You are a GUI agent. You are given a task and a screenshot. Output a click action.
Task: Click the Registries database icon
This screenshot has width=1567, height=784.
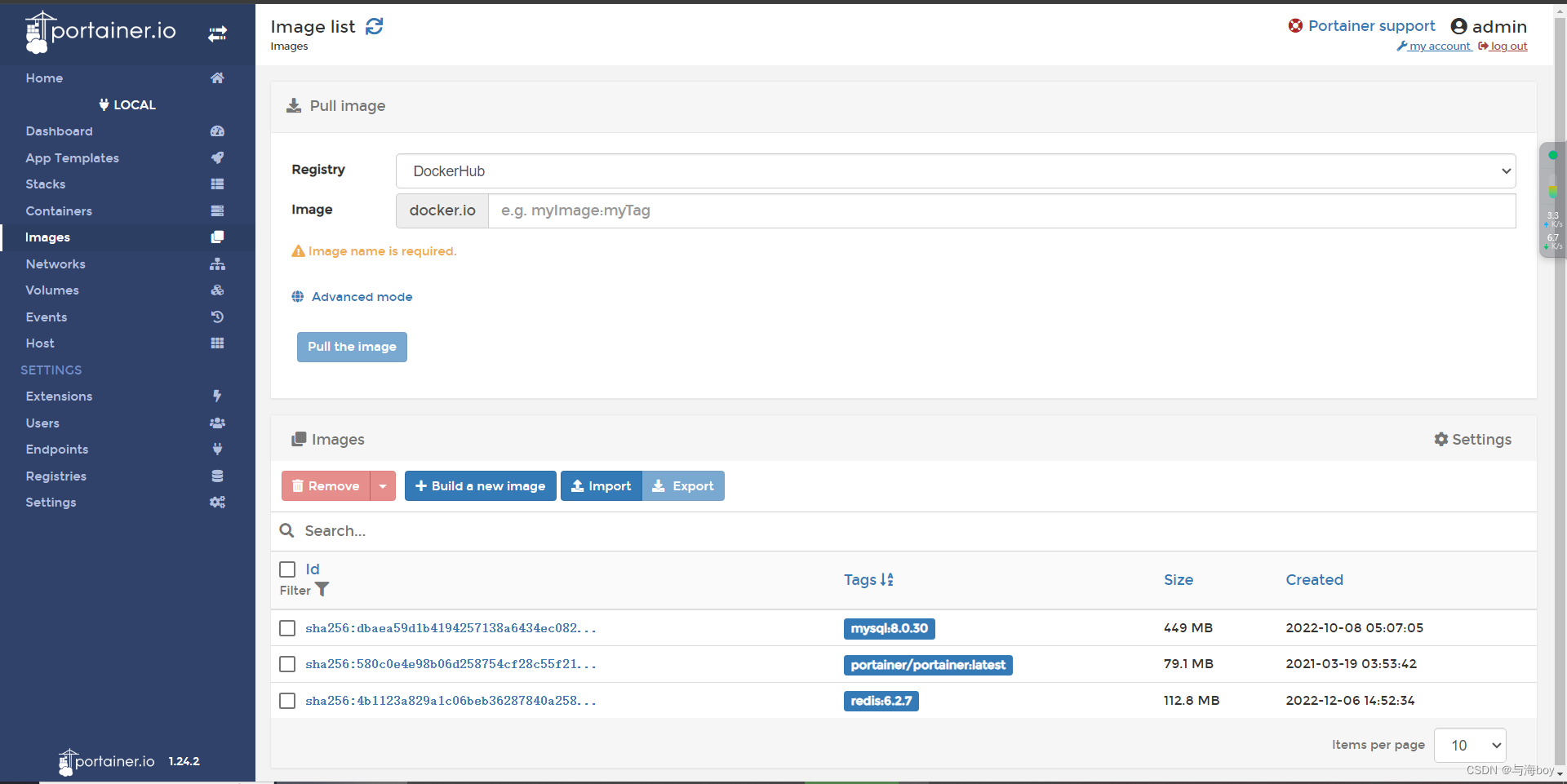[x=217, y=476]
